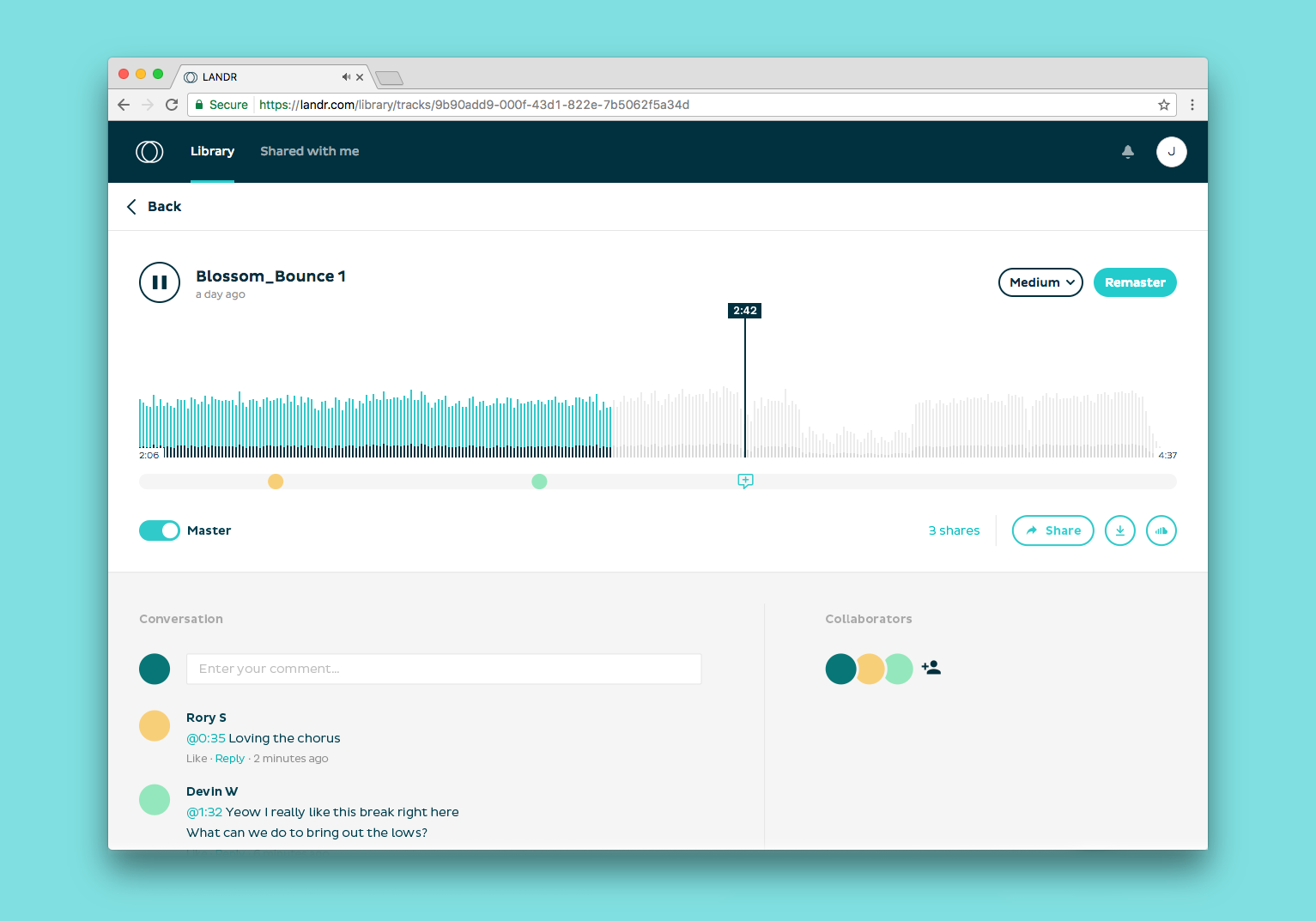Open a new browser tab

pos(390,78)
